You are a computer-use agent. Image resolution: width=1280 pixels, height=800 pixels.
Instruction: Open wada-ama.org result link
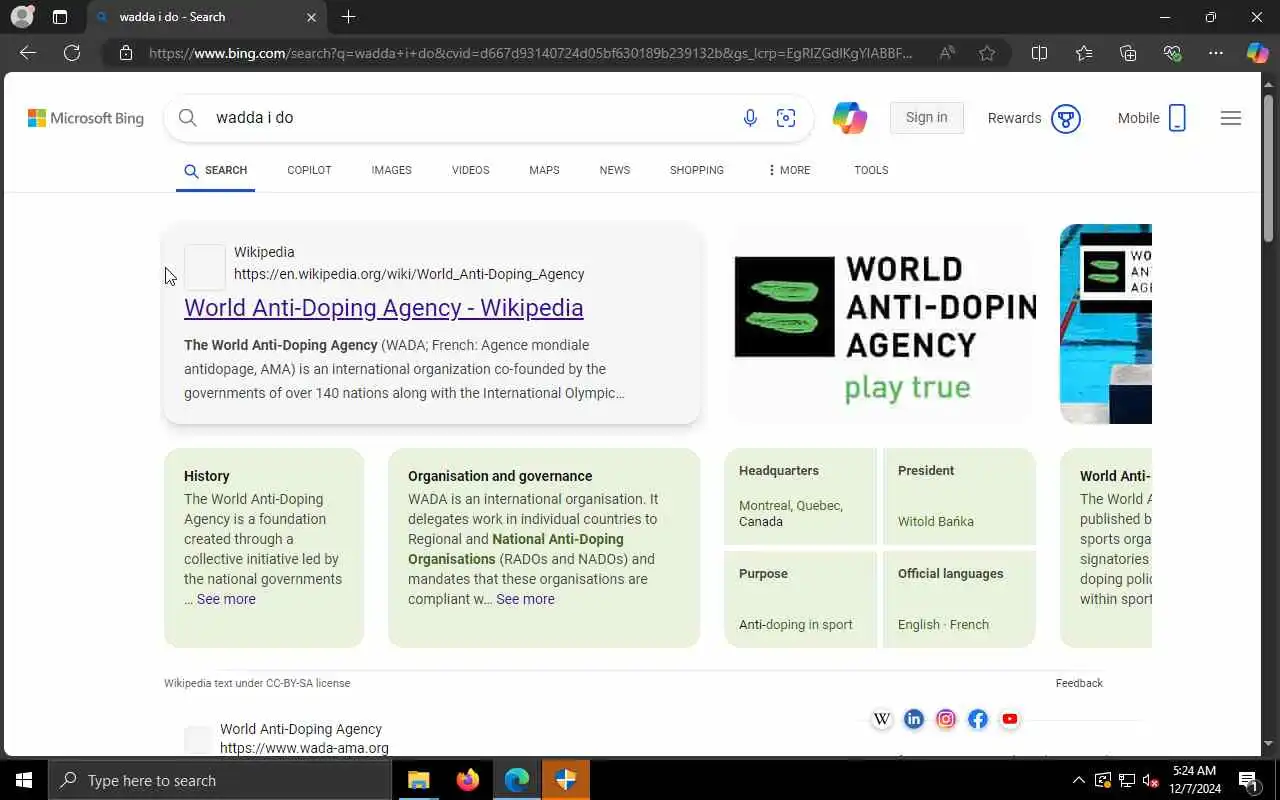tap(304, 748)
